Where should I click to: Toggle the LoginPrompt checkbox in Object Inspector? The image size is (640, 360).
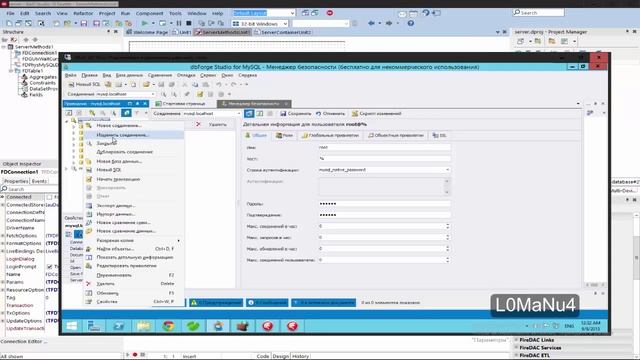pos(49,267)
